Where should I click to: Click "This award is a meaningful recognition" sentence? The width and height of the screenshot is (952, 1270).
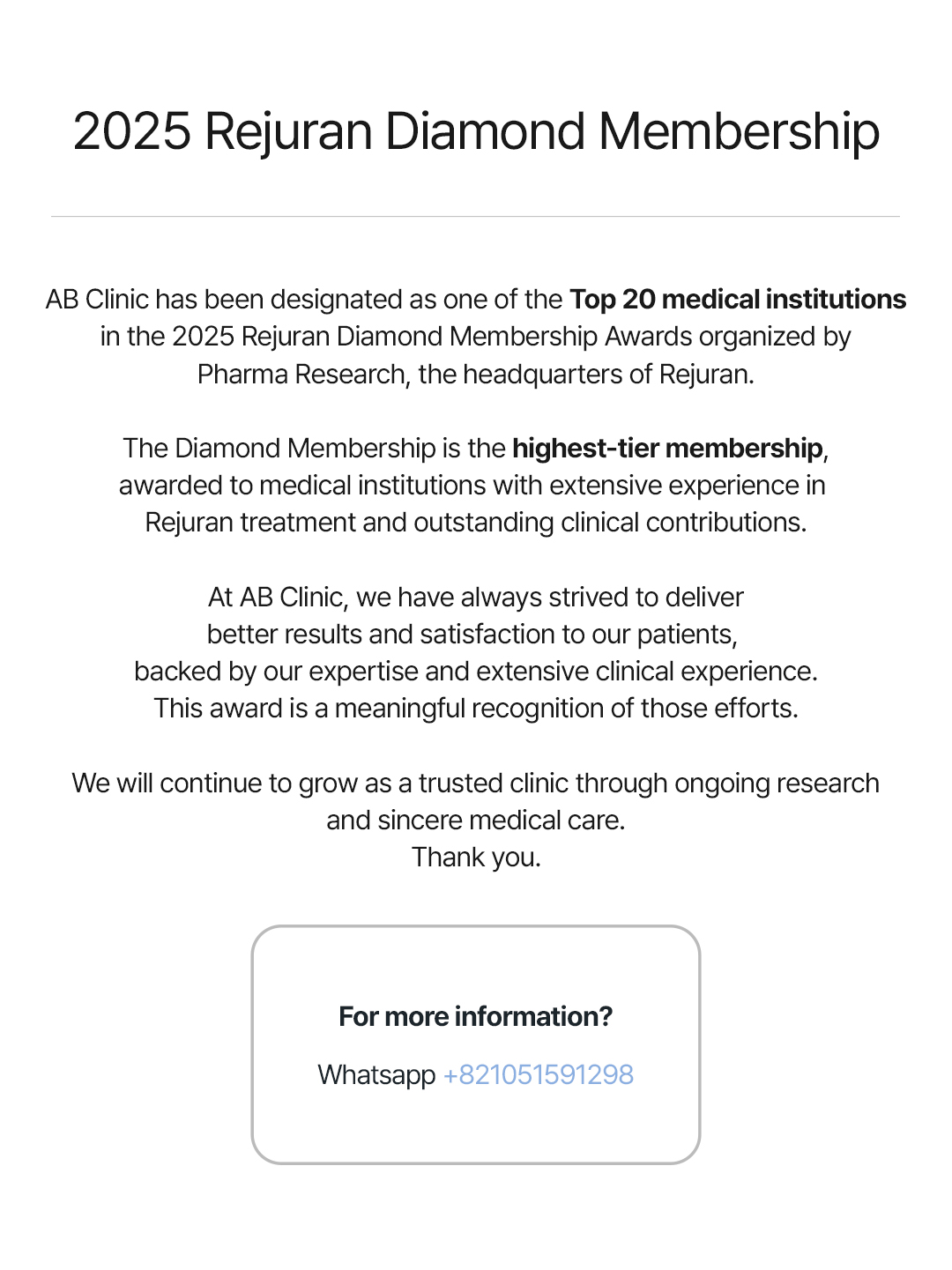click(x=476, y=709)
